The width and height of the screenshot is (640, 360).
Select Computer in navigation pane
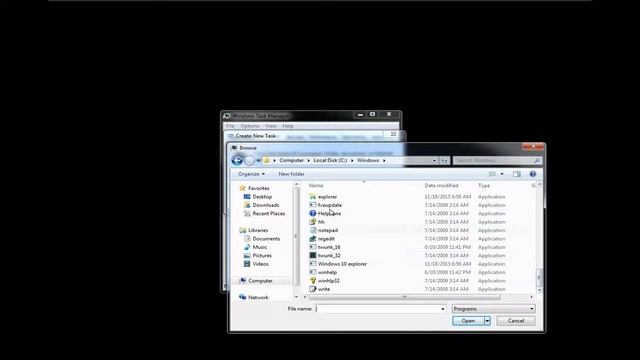(260, 281)
